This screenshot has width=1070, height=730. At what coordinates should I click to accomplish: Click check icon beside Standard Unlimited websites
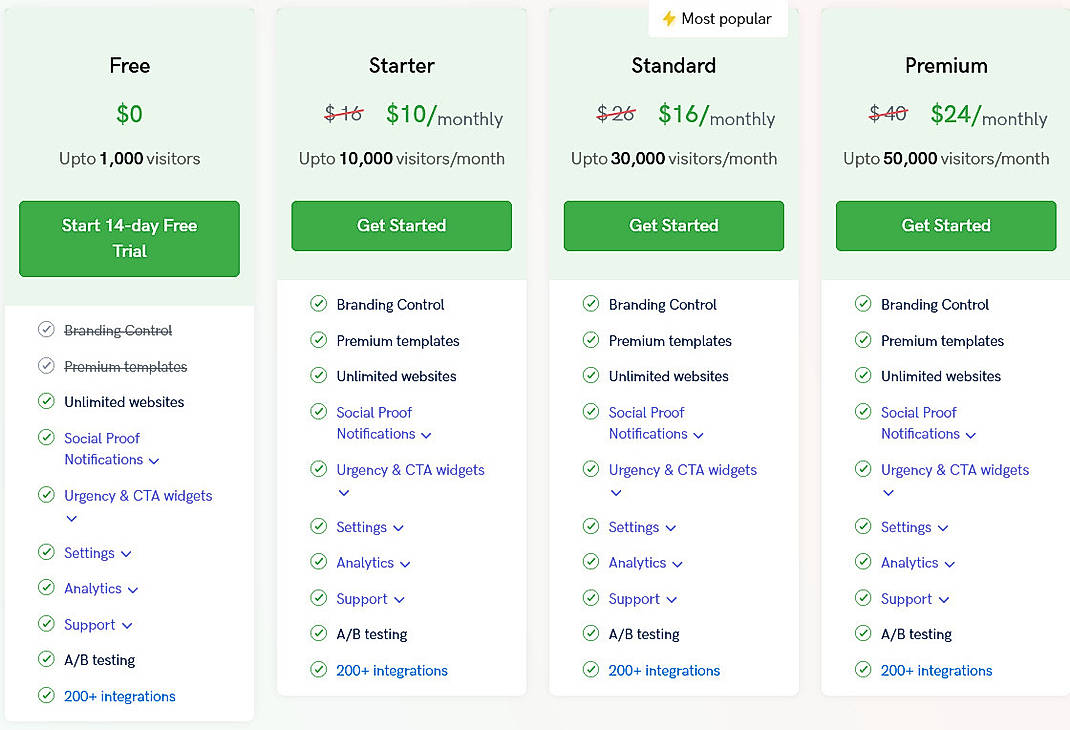[590, 376]
